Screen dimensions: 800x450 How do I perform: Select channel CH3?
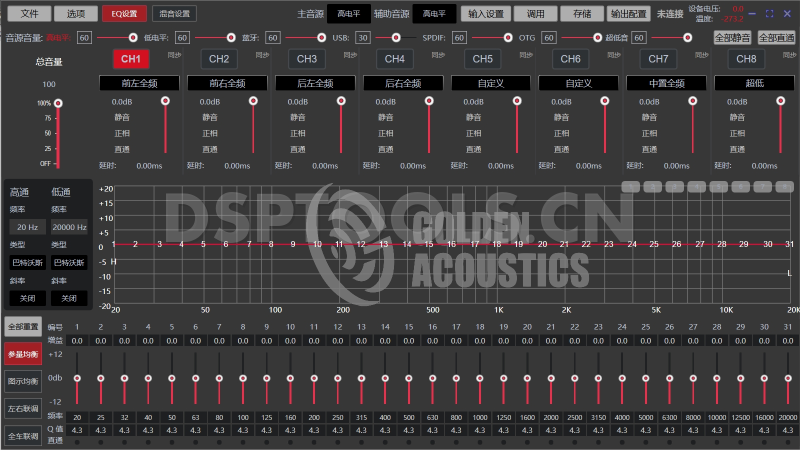307,59
